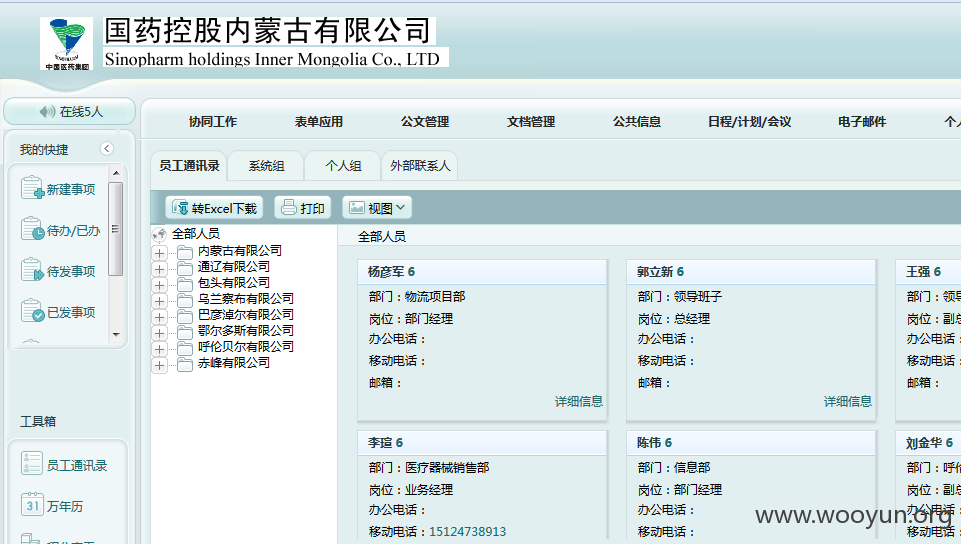Open 万年历 calendar icon

(31, 504)
